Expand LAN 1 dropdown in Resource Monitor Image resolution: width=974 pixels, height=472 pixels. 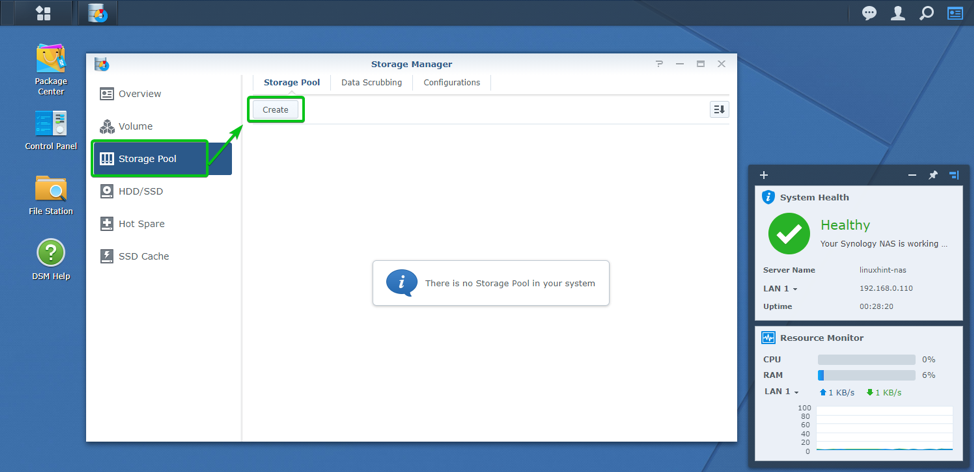tap(781, 392)
